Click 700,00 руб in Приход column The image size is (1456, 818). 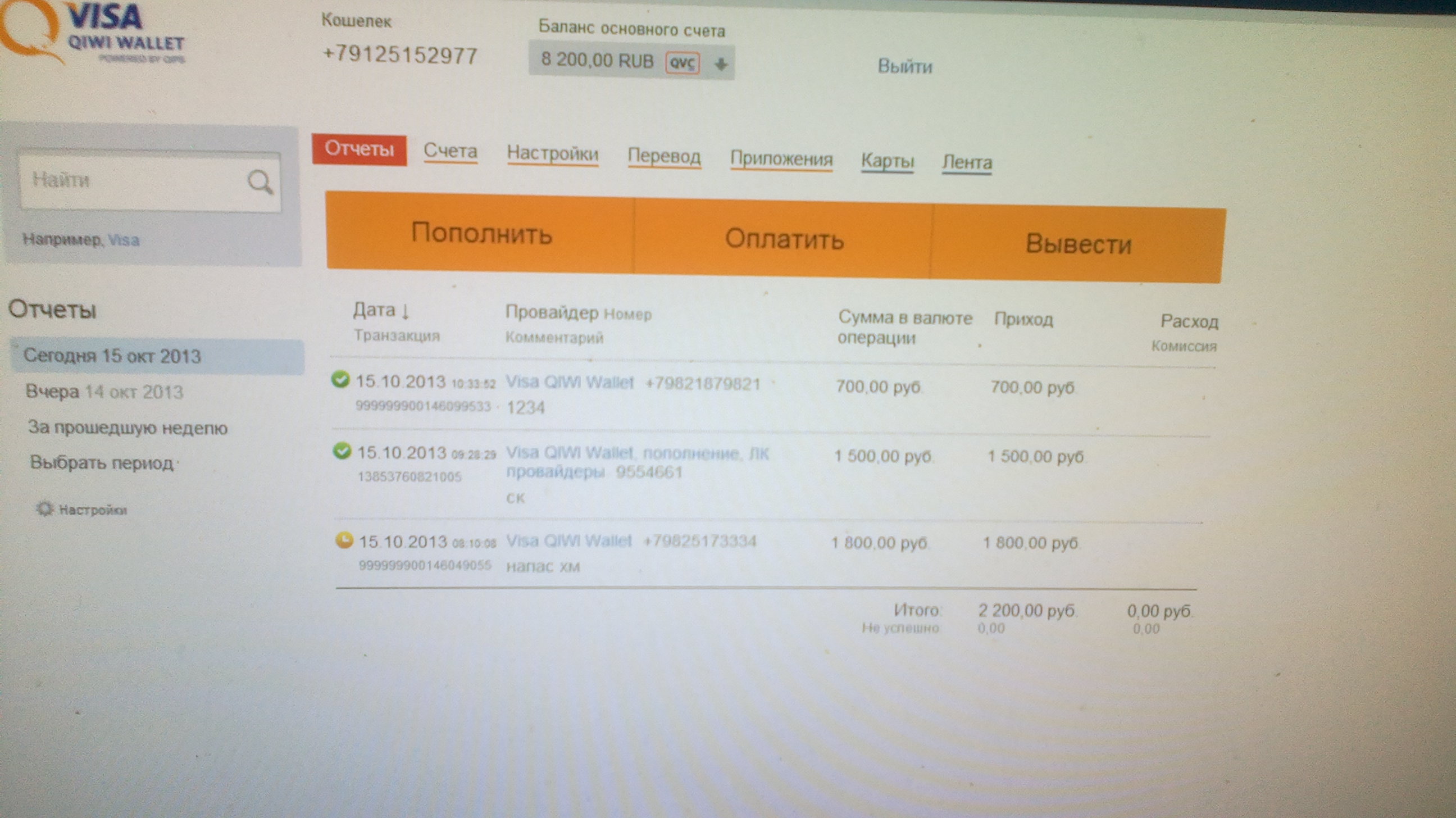click(x=1032, y=388)
